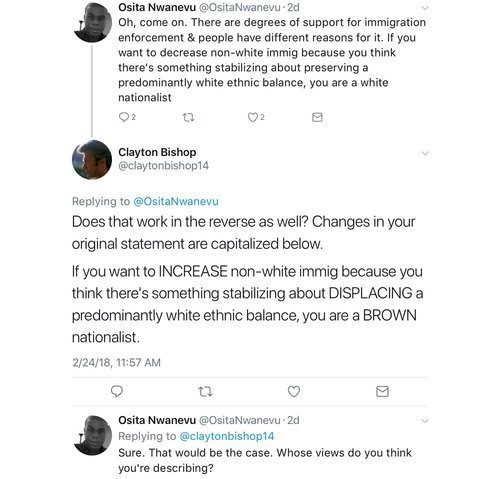Open @claytonbishop14 handle under Clayton's name
The image size is (500, 479).
click(x=163, y=166)
